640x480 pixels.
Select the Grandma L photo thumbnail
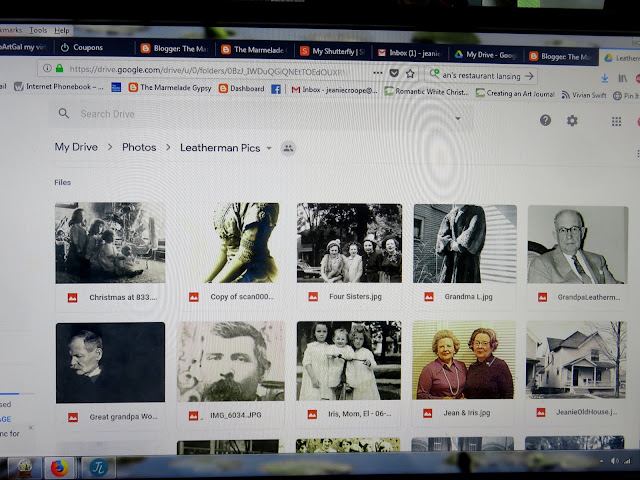[465, 244]
